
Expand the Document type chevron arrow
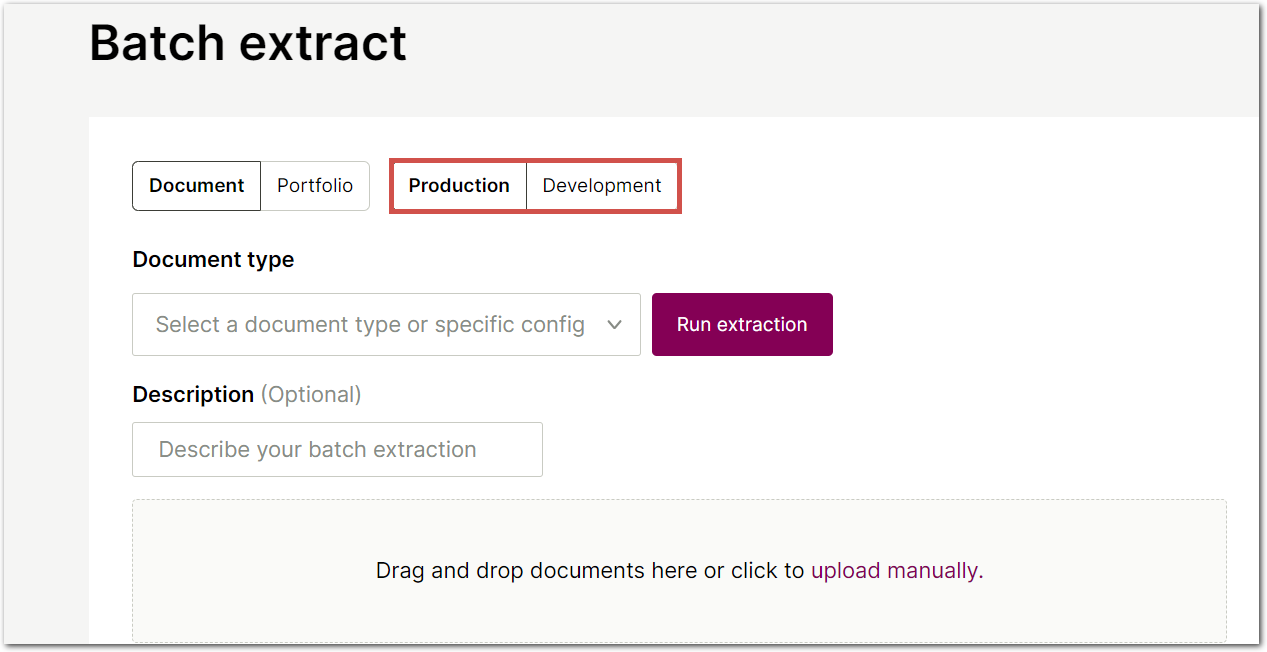click(615, 325)
